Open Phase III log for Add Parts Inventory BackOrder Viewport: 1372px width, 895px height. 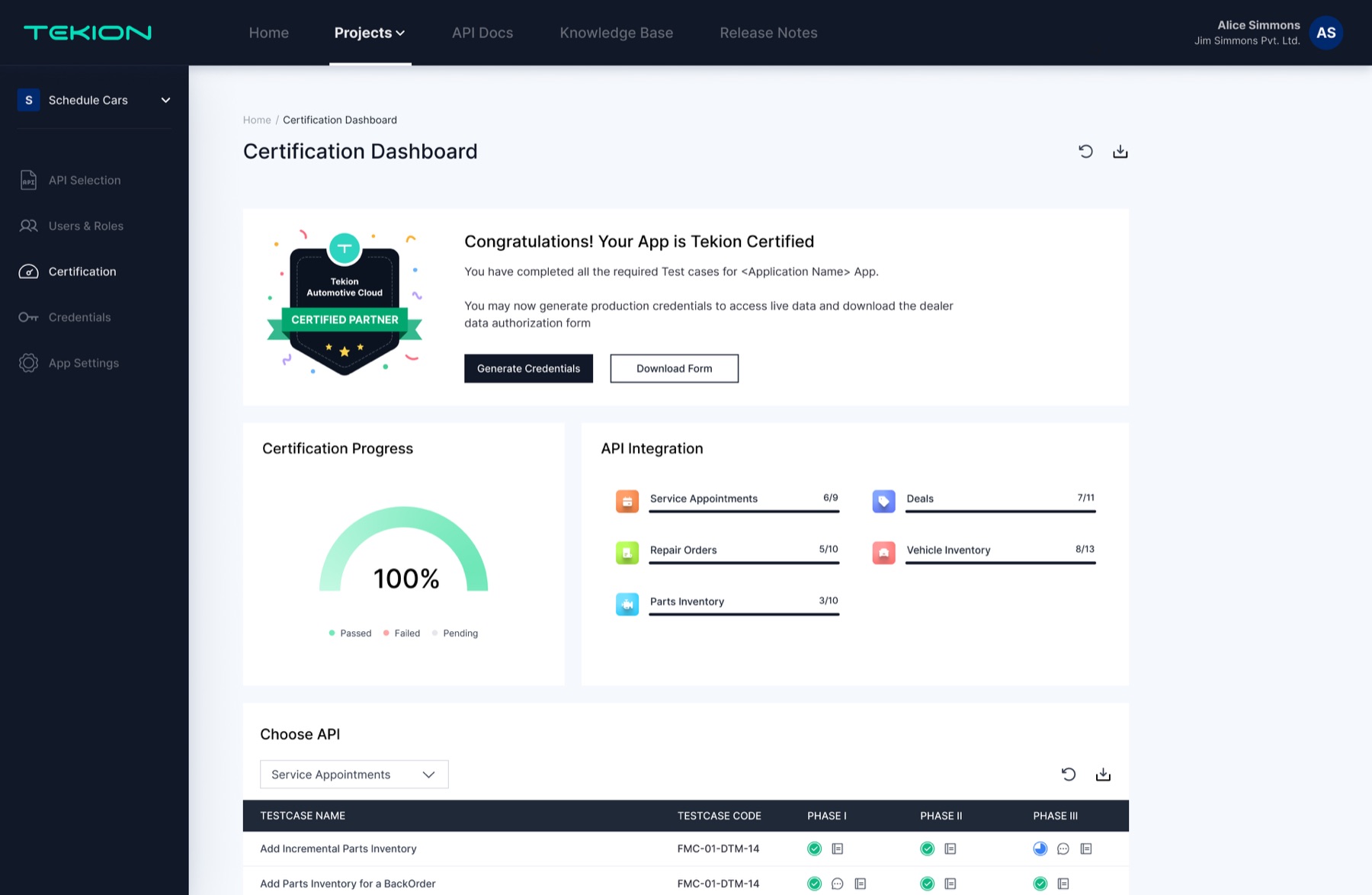coord(1063,884)
